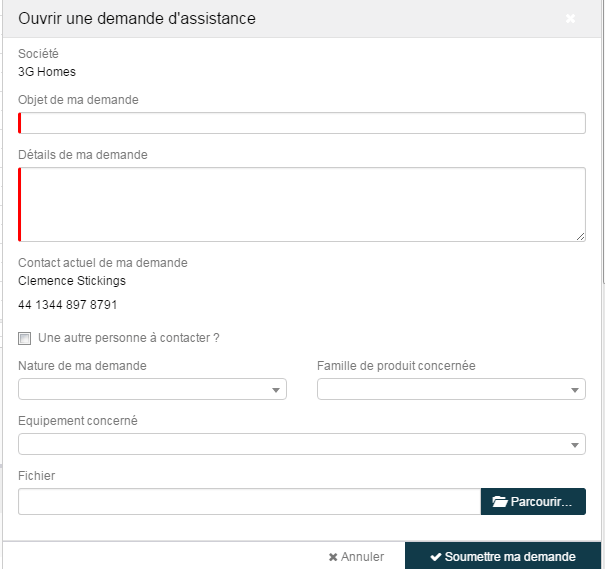Cancel the request with Annuler
Viewport: 605px width, 569px height.
(356, 557)
